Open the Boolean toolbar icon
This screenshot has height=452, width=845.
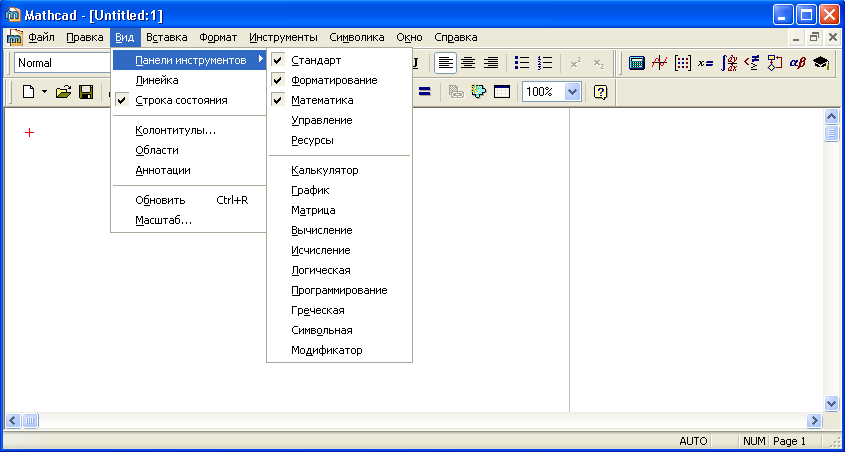[751, 63]
